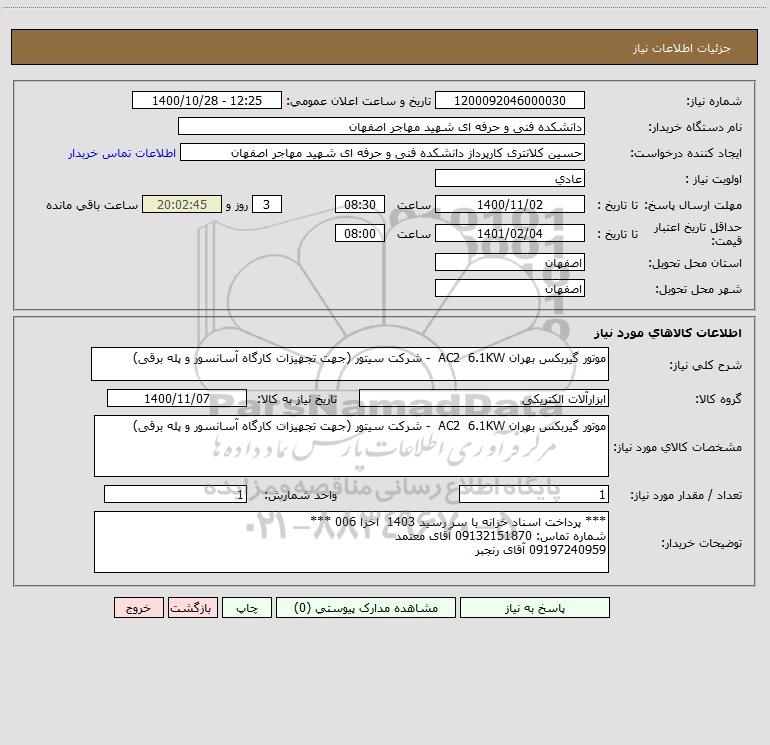
Task: Click the price validity time 08:00
Action: coord(359,233)
